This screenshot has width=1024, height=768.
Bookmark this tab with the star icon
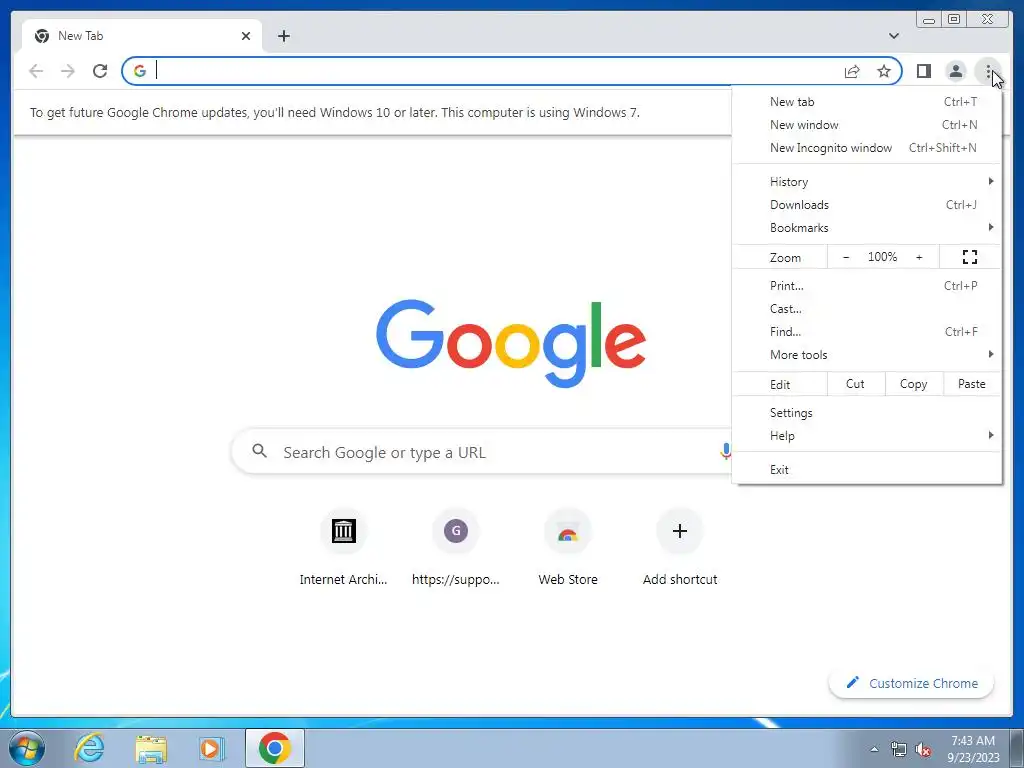(884, 71)
